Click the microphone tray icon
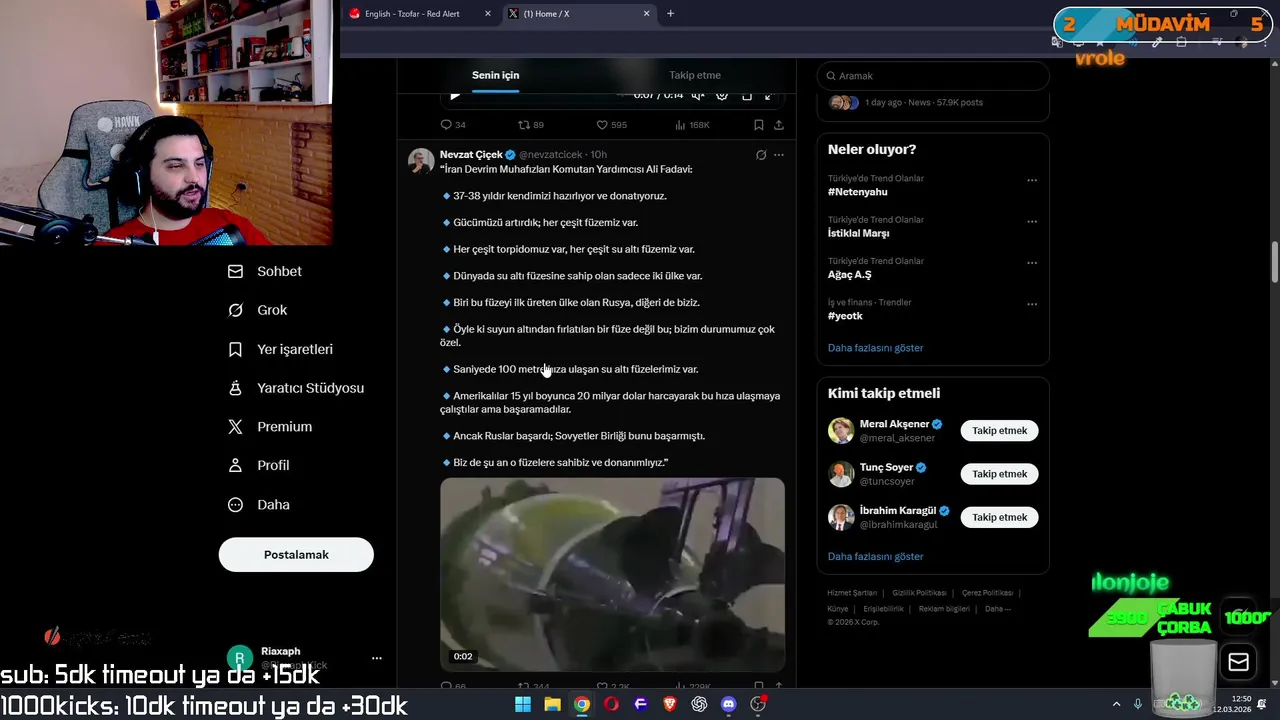1280x720 pixels. click(1138, 704)
